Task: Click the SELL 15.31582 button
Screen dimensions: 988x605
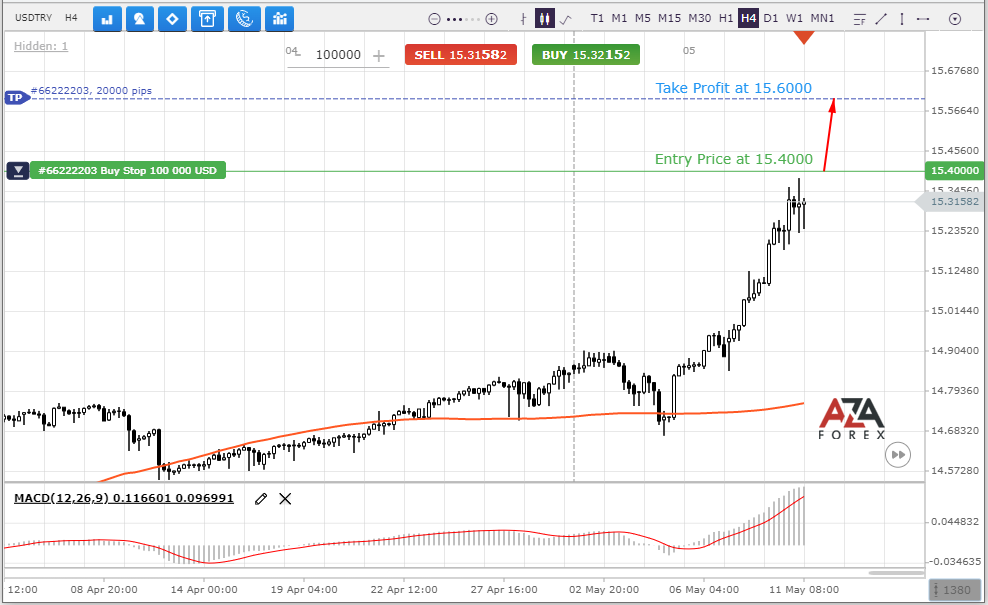Action: (x=461, y=55)
